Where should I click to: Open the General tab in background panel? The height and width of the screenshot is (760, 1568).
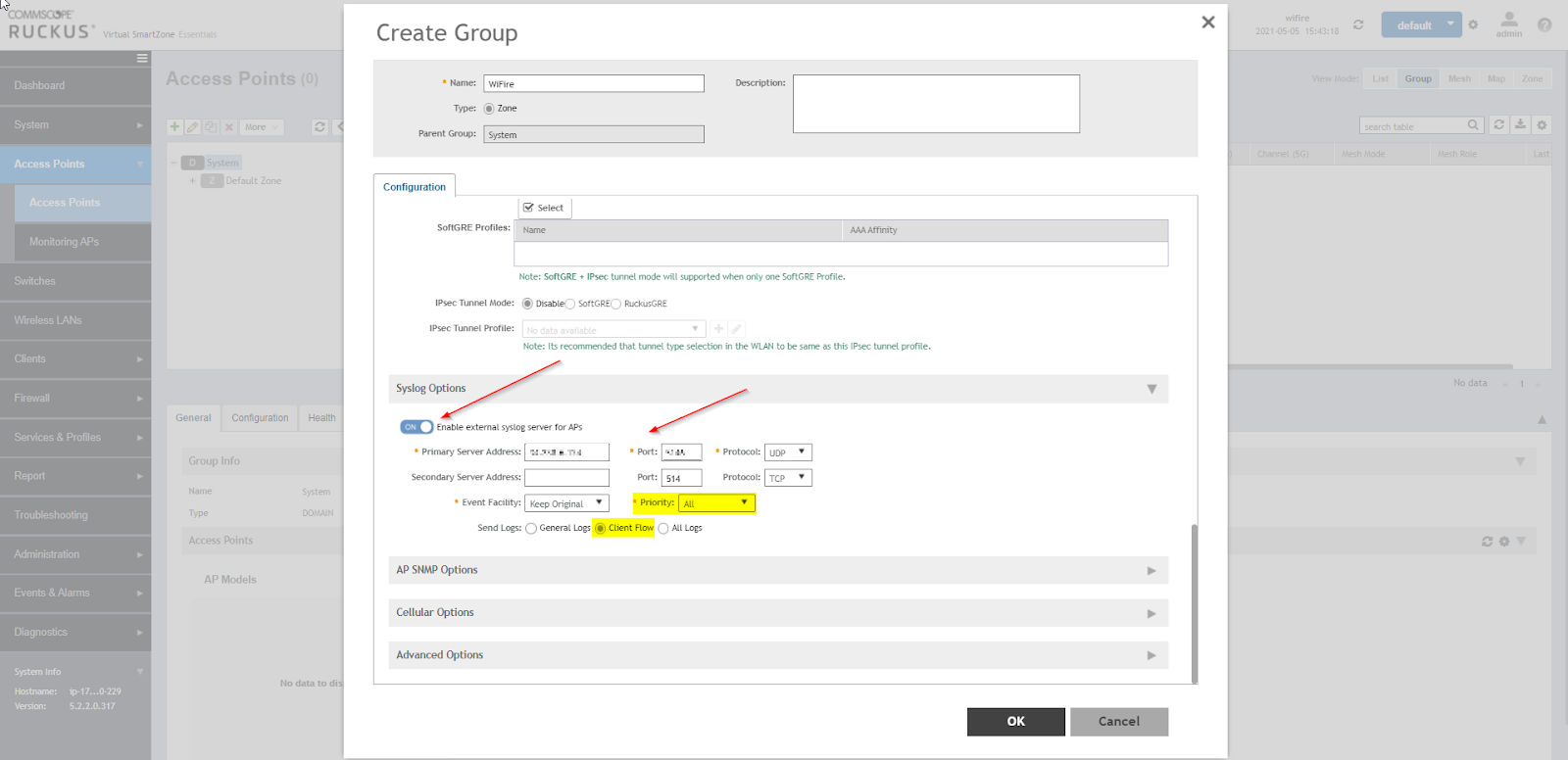tap(193, 417)
